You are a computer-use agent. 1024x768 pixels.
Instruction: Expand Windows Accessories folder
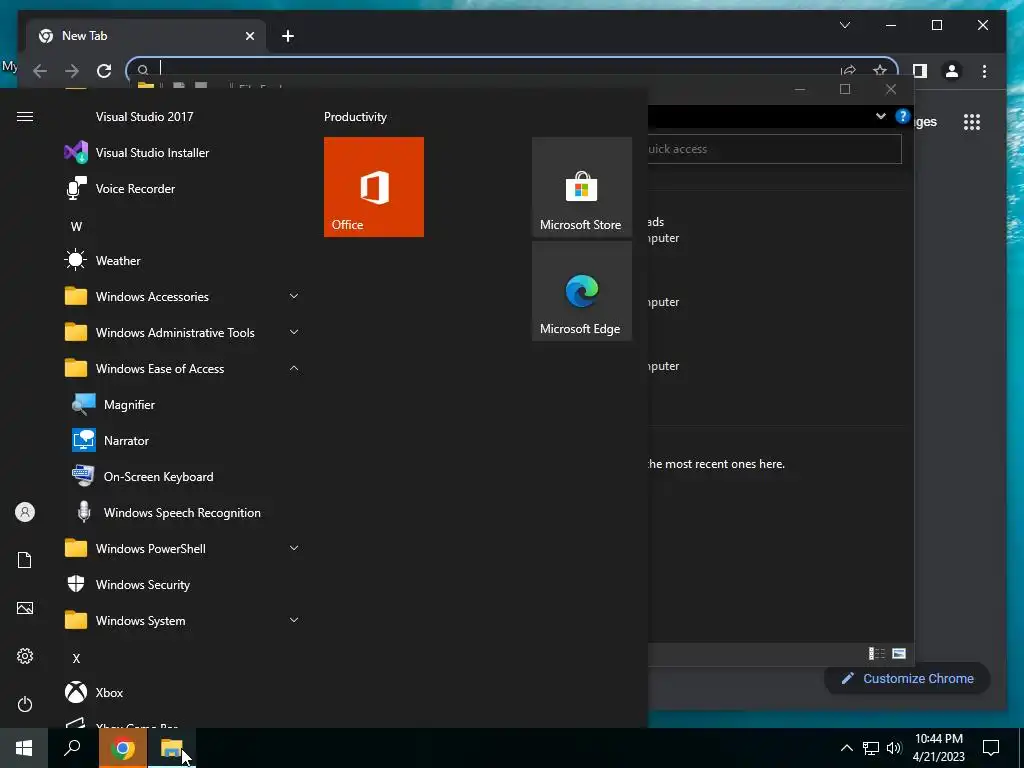tap(182, 296)
